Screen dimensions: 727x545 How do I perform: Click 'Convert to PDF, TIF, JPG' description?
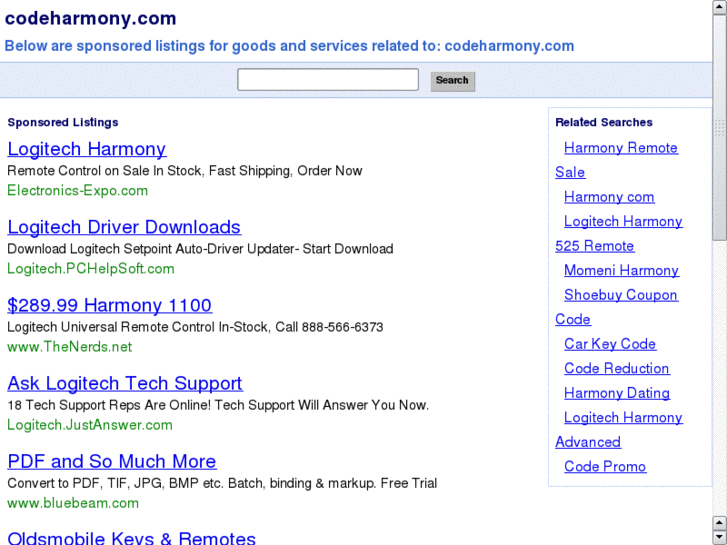point(222,483)
